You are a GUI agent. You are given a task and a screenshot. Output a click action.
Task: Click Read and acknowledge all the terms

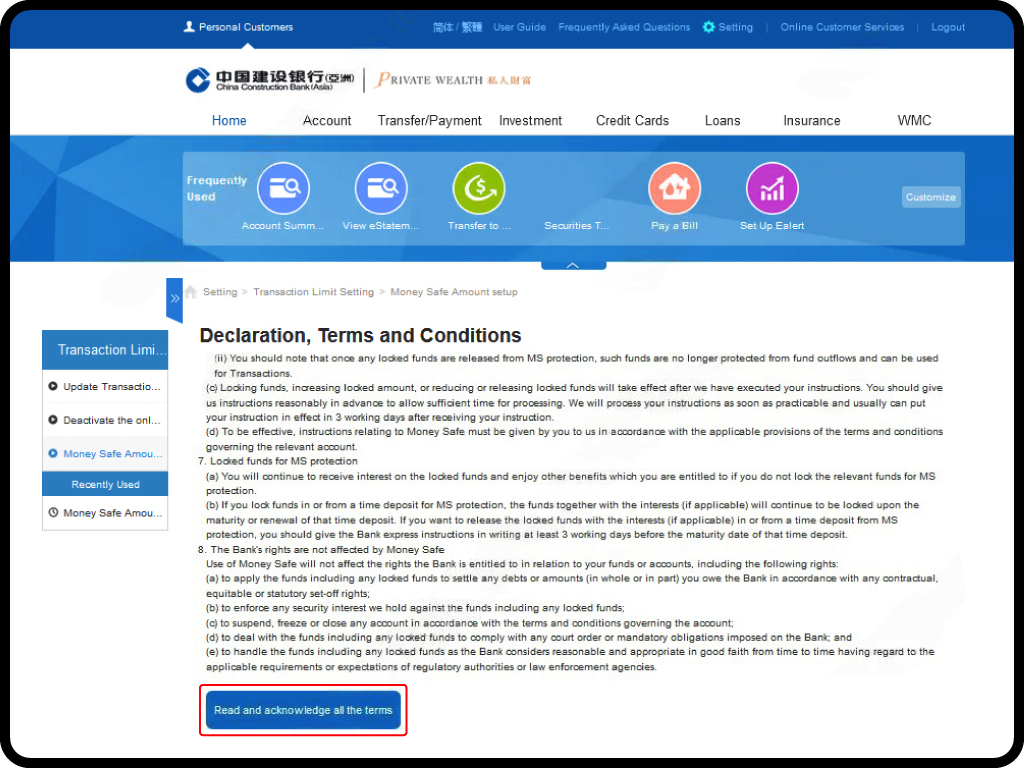click(303, 710)
